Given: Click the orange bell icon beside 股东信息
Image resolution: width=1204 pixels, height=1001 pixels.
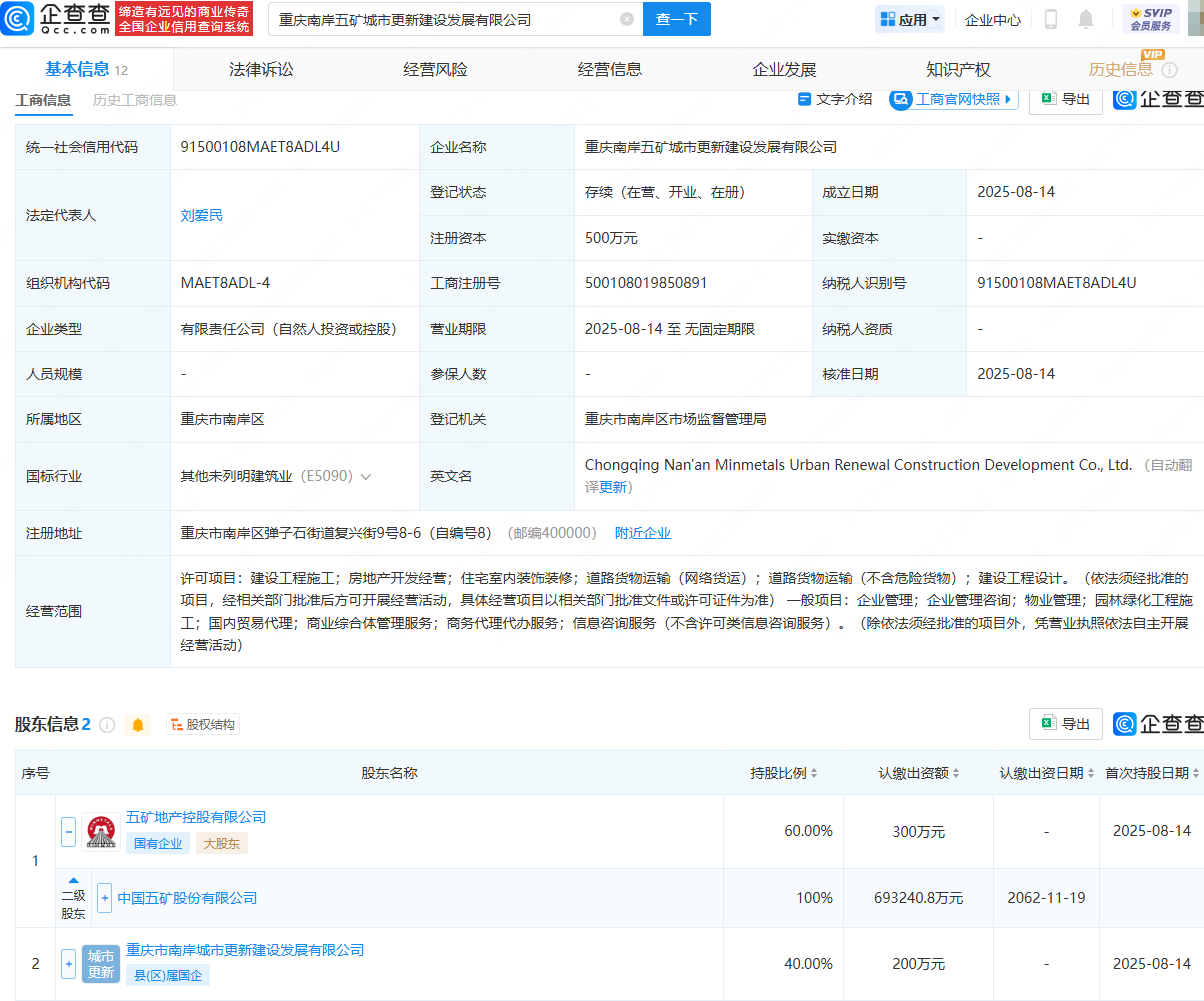Looking at the screenshot, I should [x=138, y=725].
